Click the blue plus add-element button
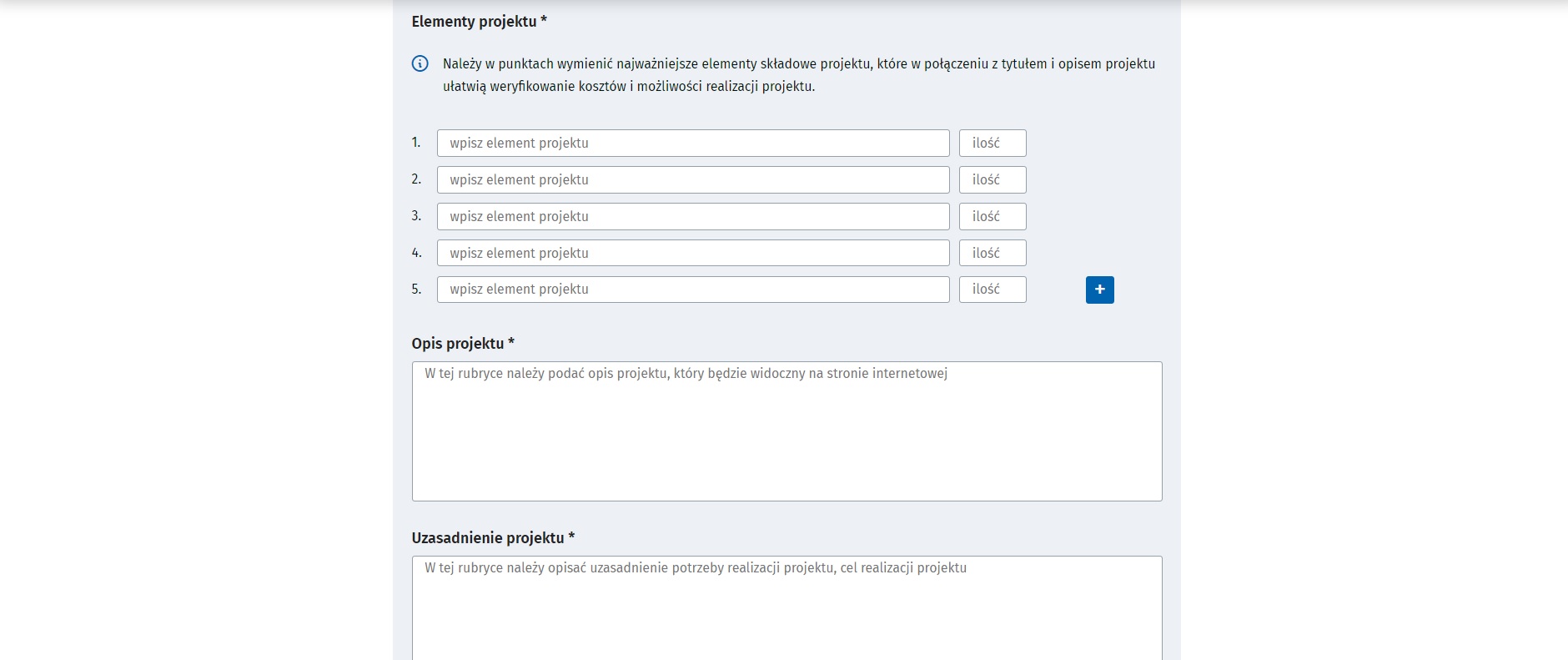Viewport: 1568px width, 660px height. click(x=1099, y=290)
